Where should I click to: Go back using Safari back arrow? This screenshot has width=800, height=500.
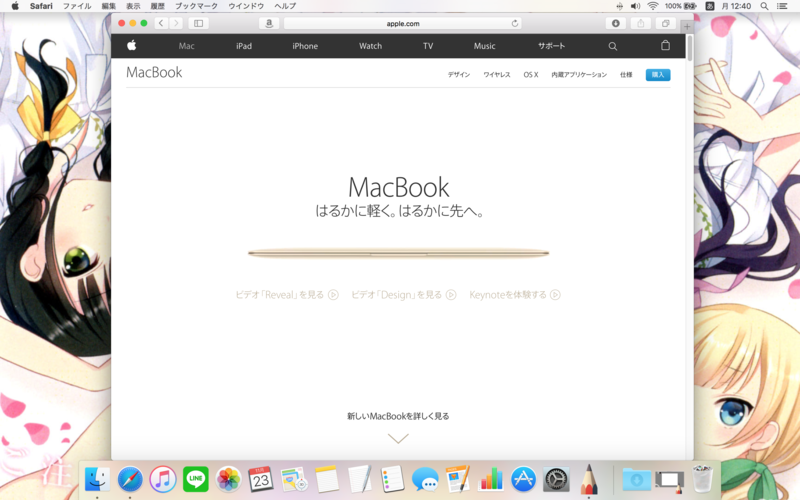click(x=161, y=23)
